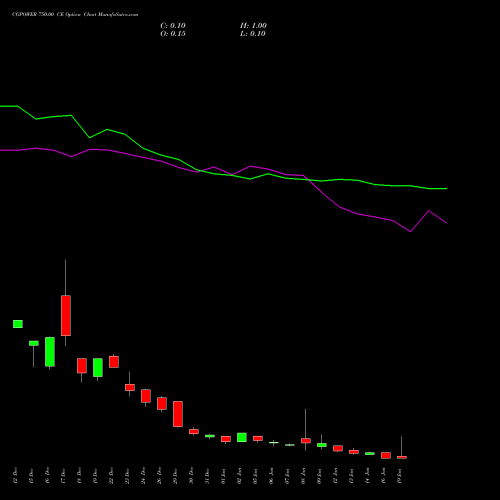The image size is (500, 500).
Task: Click the red candle for 08 Jan
Action: 306,441
